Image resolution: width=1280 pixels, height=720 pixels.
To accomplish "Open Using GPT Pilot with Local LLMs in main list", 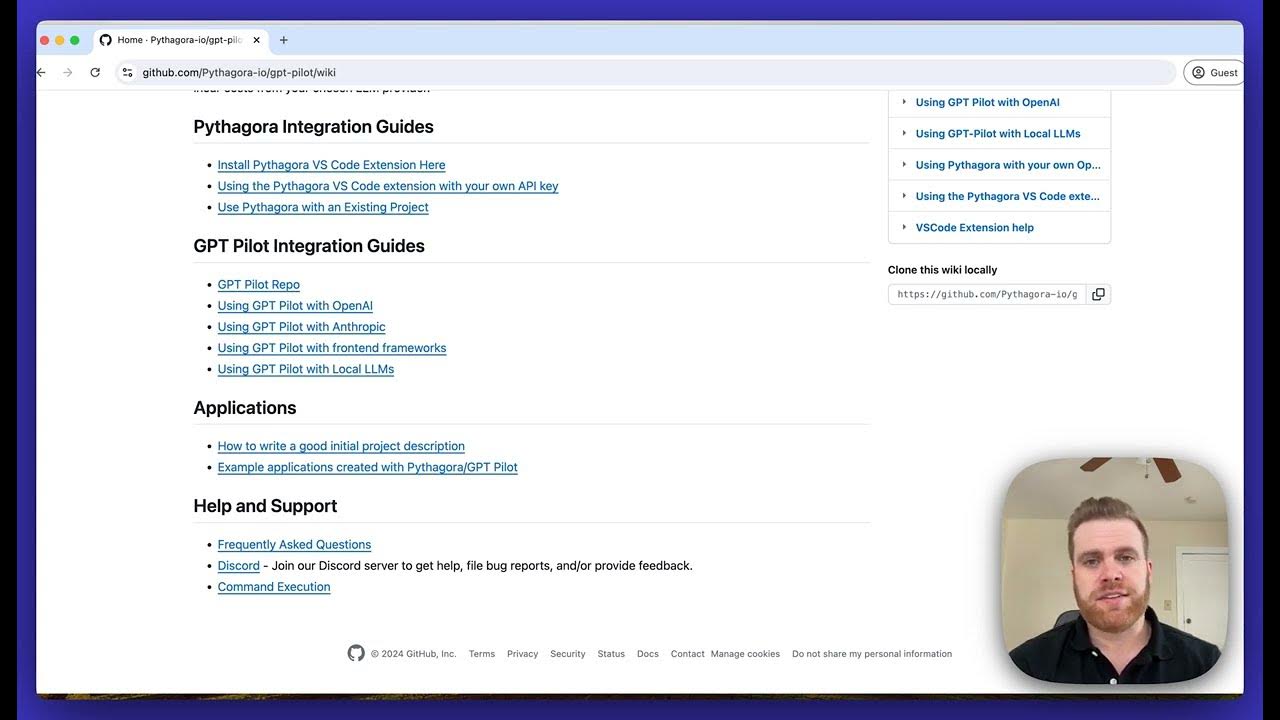I will (306, 369).
